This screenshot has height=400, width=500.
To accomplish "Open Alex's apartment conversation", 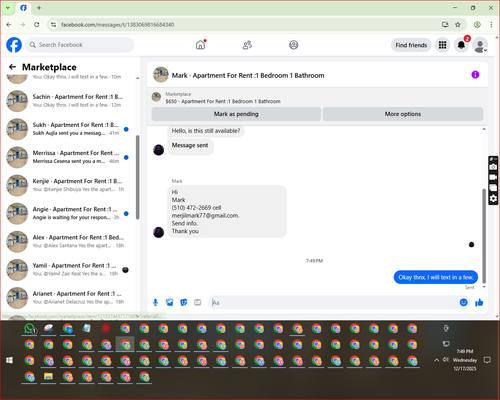I will [x=68, y=242].
